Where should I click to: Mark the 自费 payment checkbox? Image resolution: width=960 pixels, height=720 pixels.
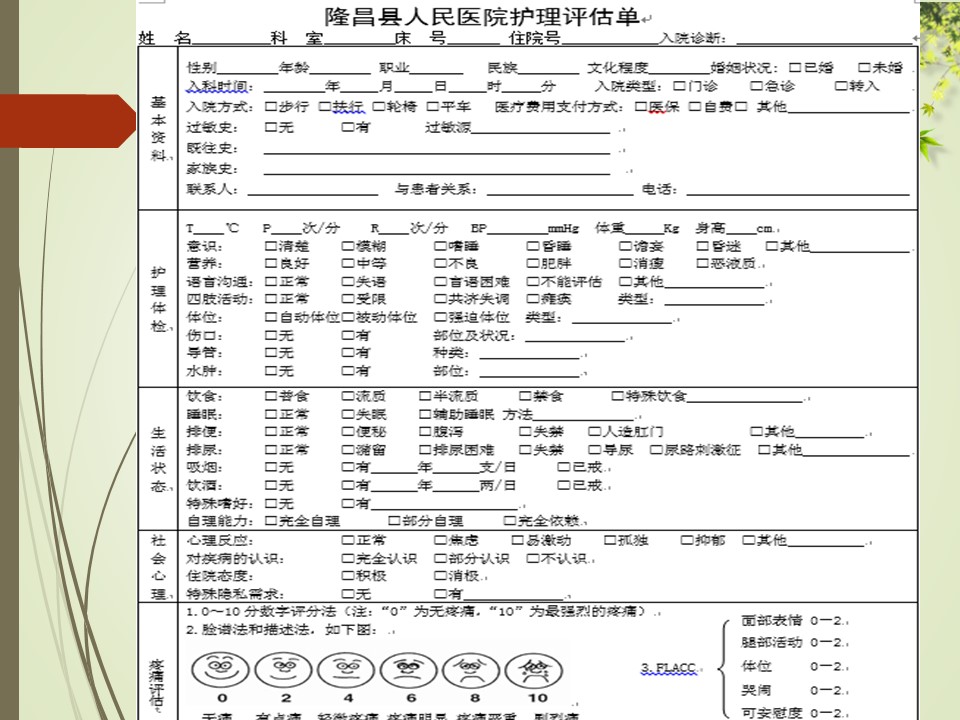tap(695, 107)
